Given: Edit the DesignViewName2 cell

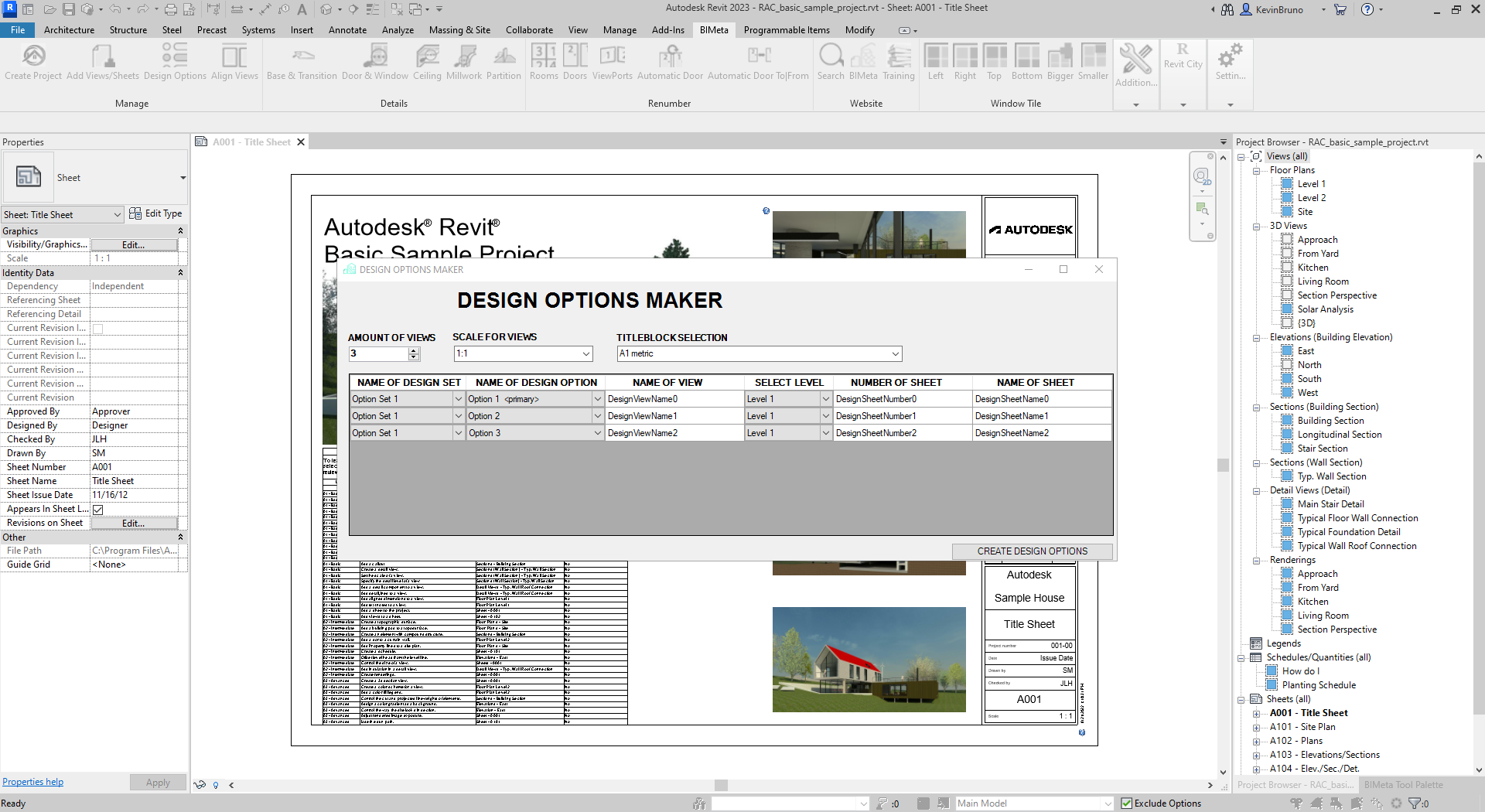Looking at the screenshot, I should pyautogui.click(x=674, y=433).
